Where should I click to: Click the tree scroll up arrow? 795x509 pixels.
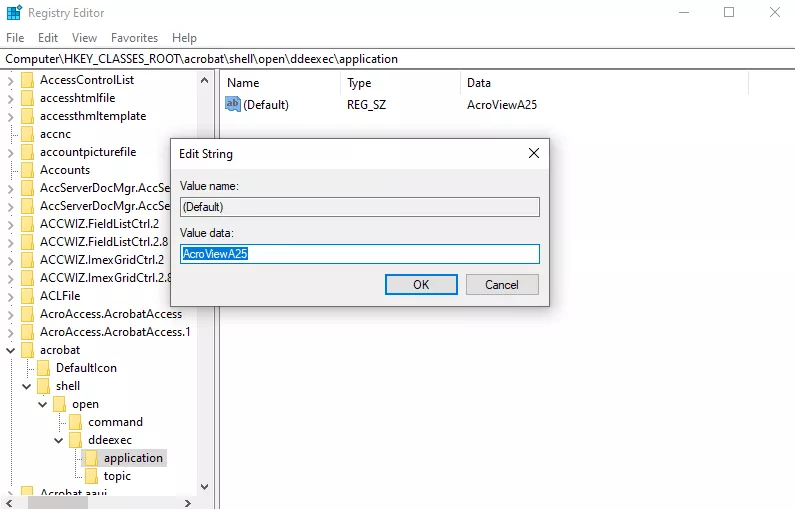204,80
